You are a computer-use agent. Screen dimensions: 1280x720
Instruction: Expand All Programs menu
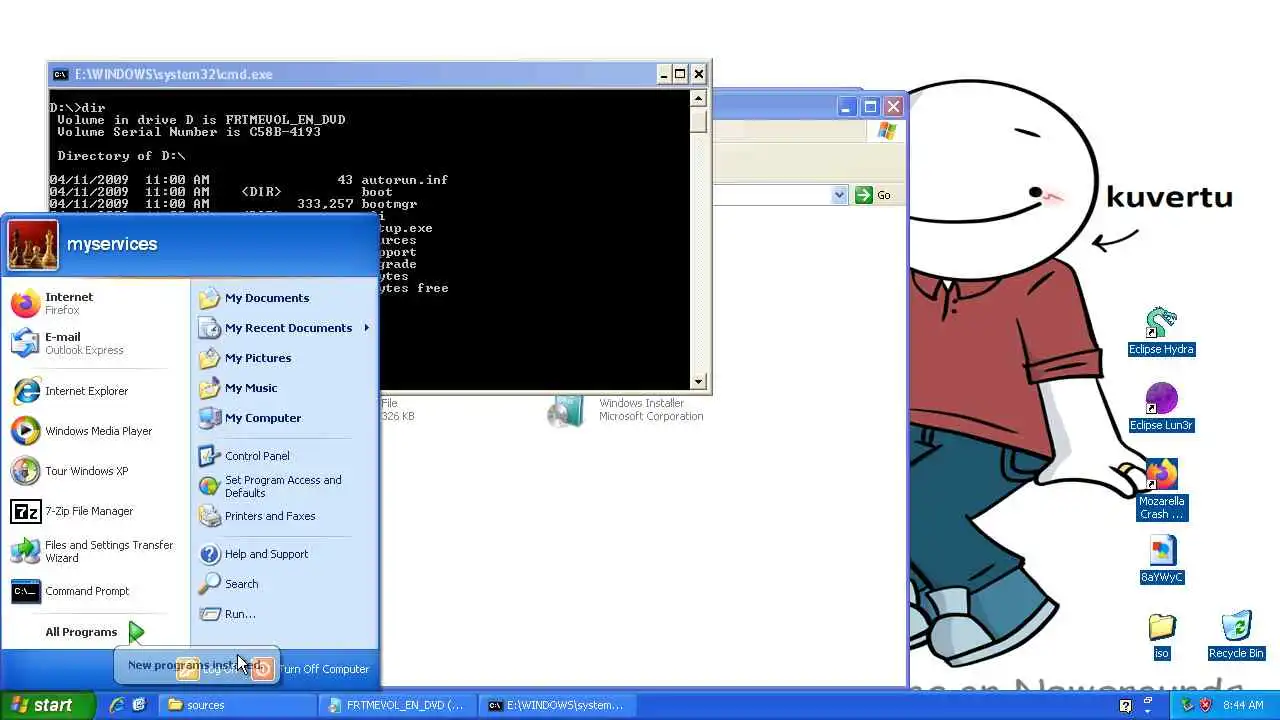(x=95, y=632)
